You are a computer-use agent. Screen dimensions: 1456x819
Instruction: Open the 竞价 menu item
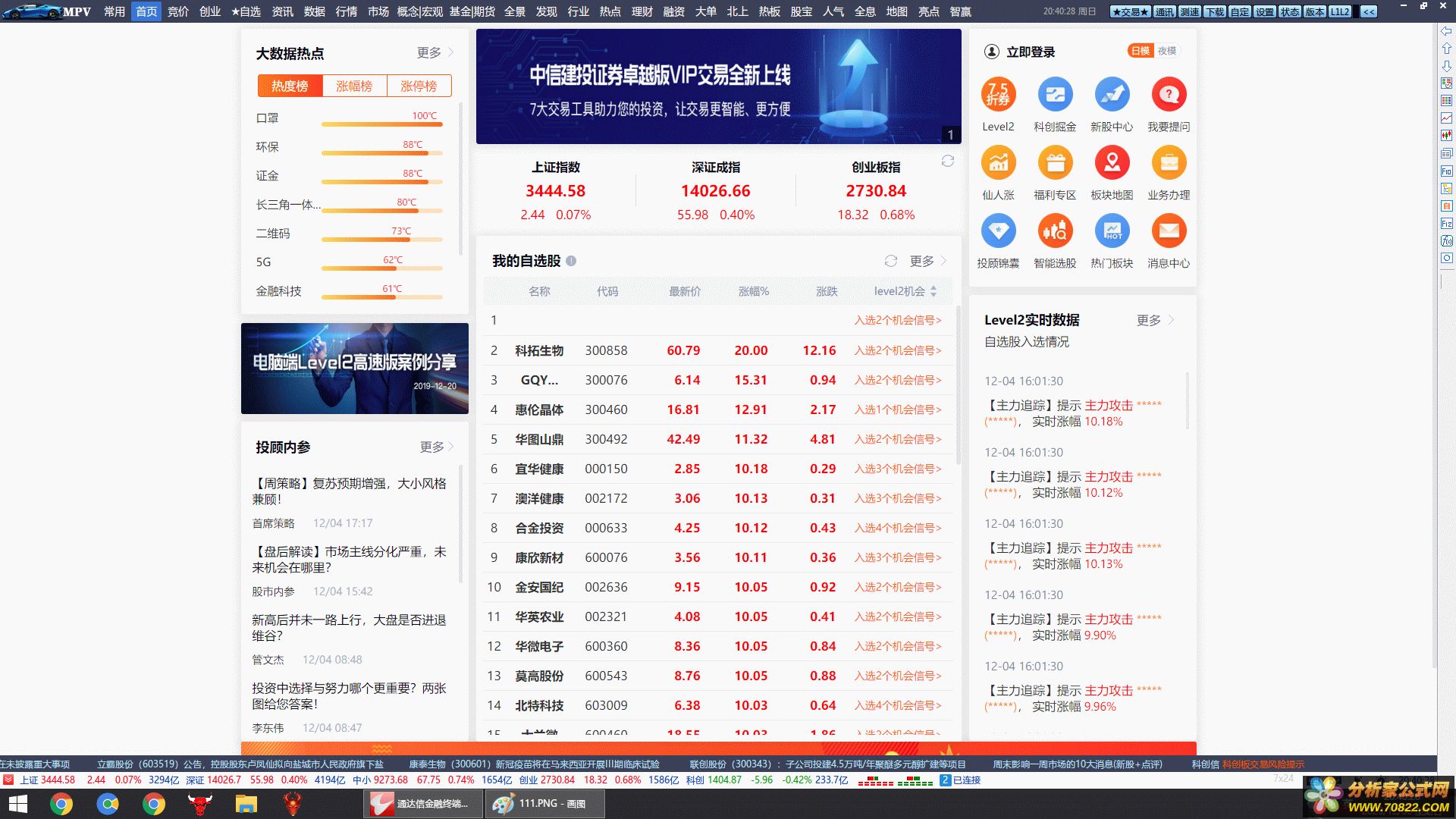[x=178, y=11]
